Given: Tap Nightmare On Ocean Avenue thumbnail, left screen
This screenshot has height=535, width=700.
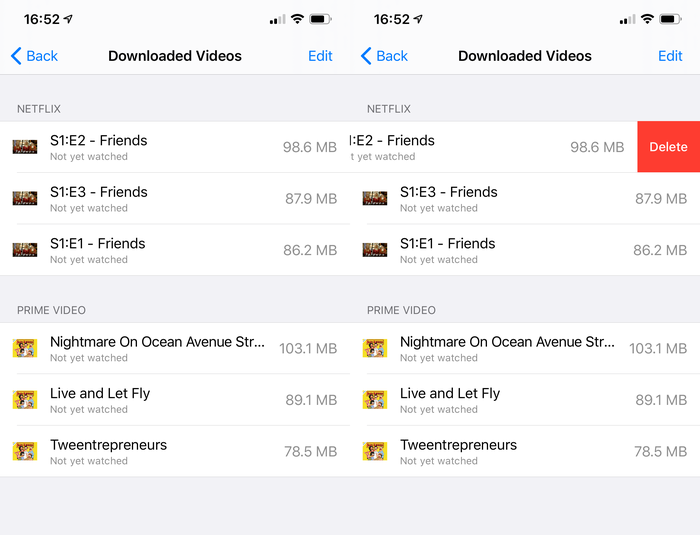Looking at the screenshot, I should [25, 348].
